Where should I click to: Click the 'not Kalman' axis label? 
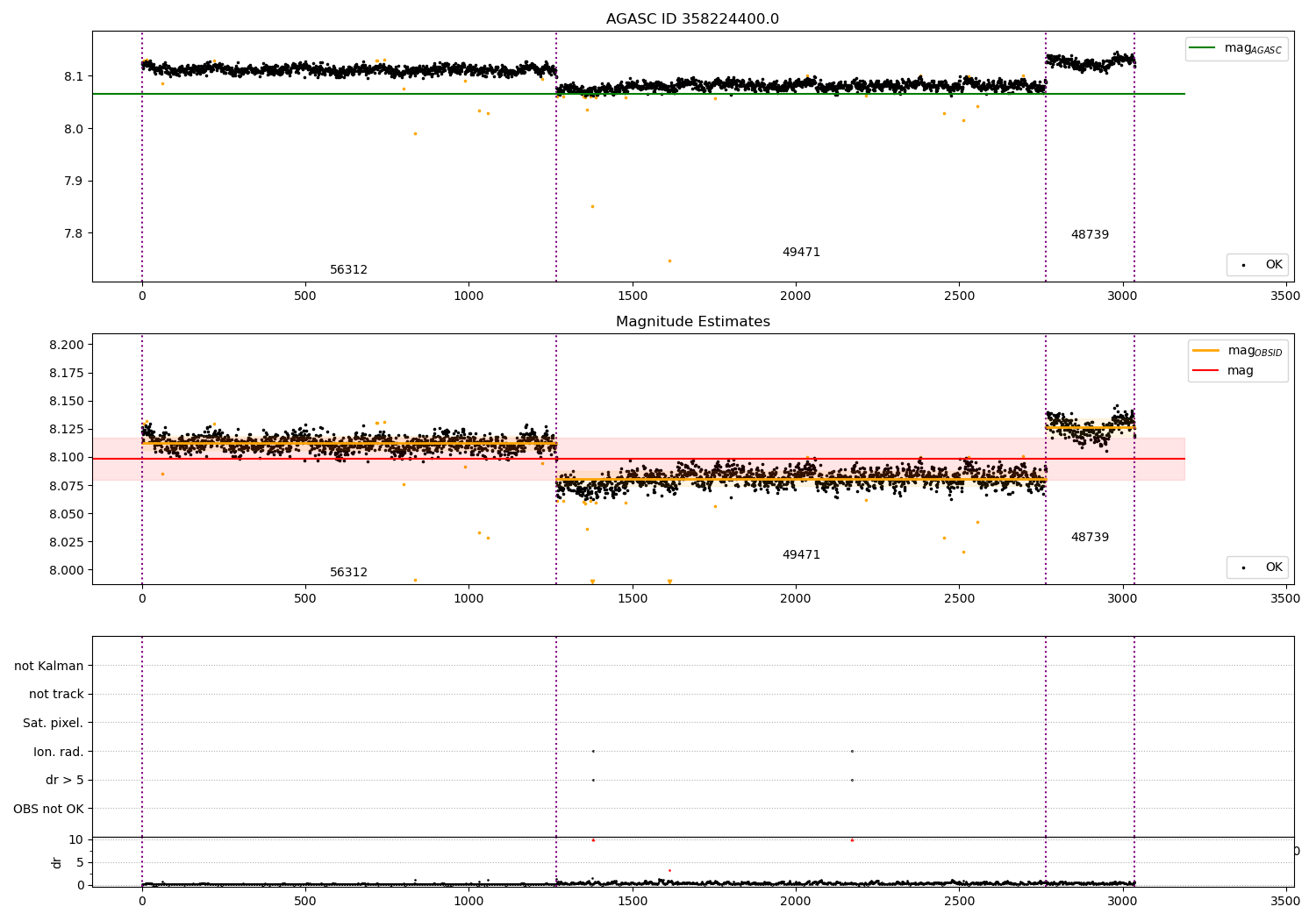pos(49,666)
